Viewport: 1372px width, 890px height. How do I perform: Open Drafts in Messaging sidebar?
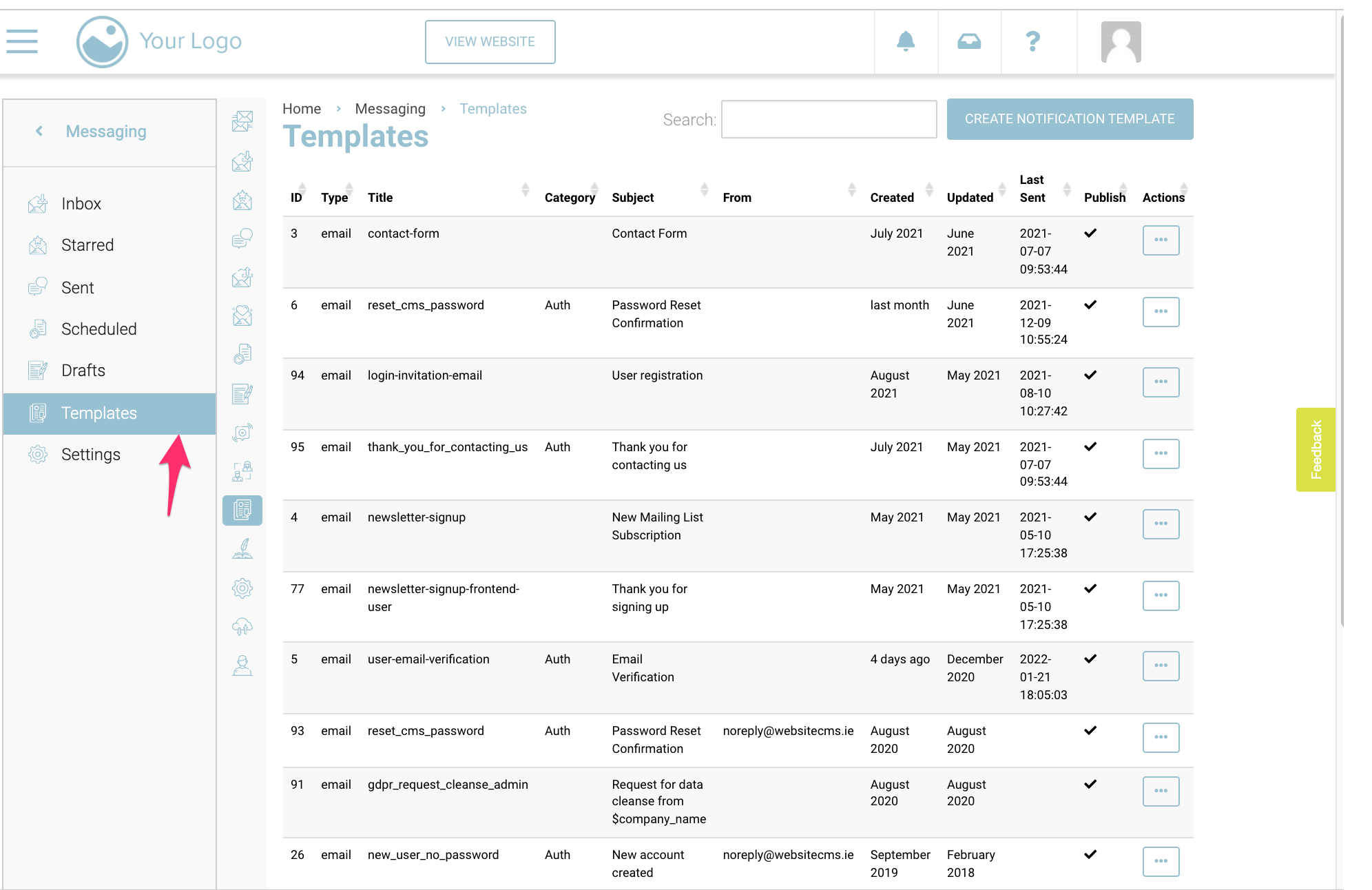[83, 371]
